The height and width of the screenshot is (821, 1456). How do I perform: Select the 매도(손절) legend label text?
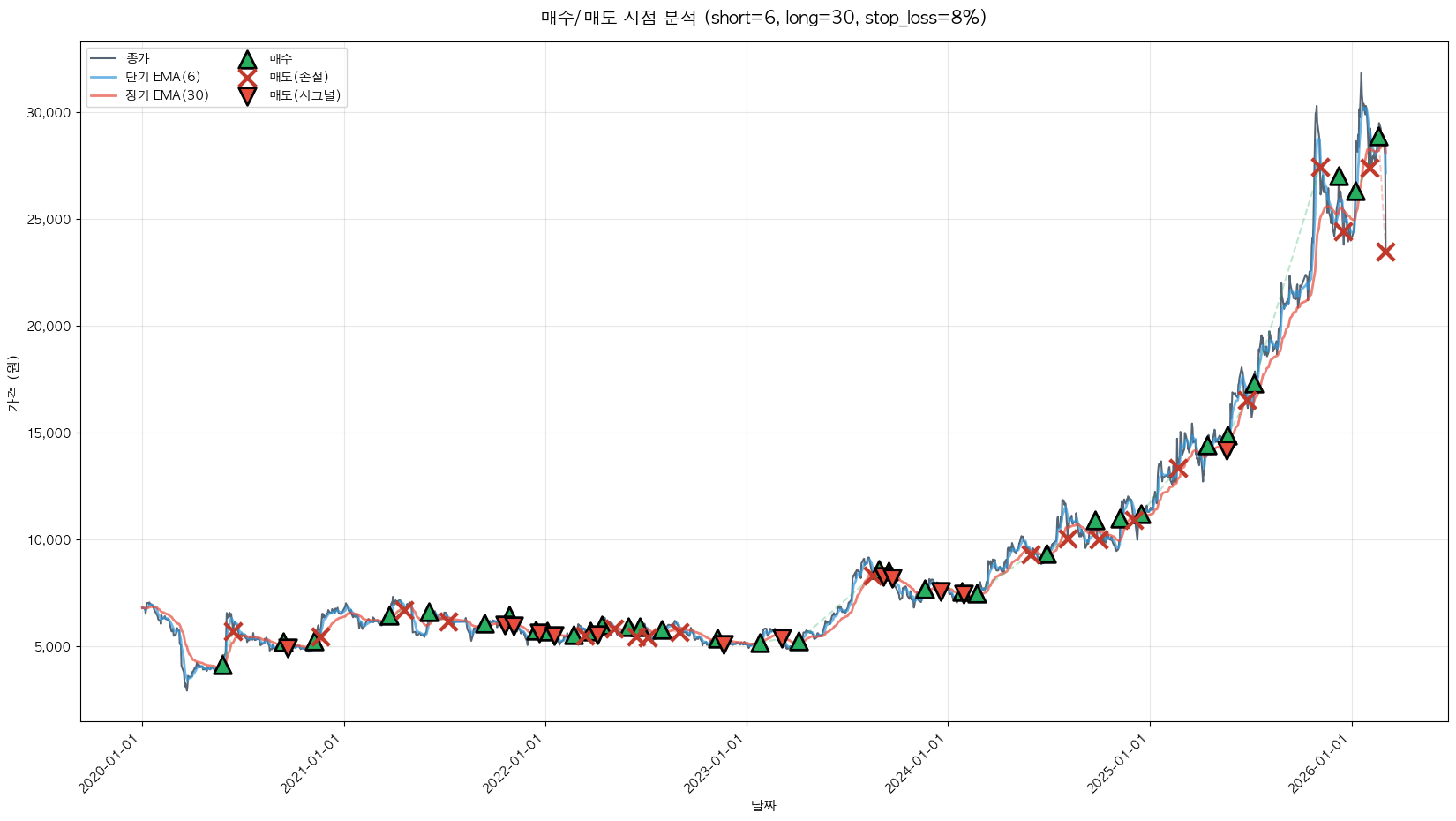click(299, 78)
